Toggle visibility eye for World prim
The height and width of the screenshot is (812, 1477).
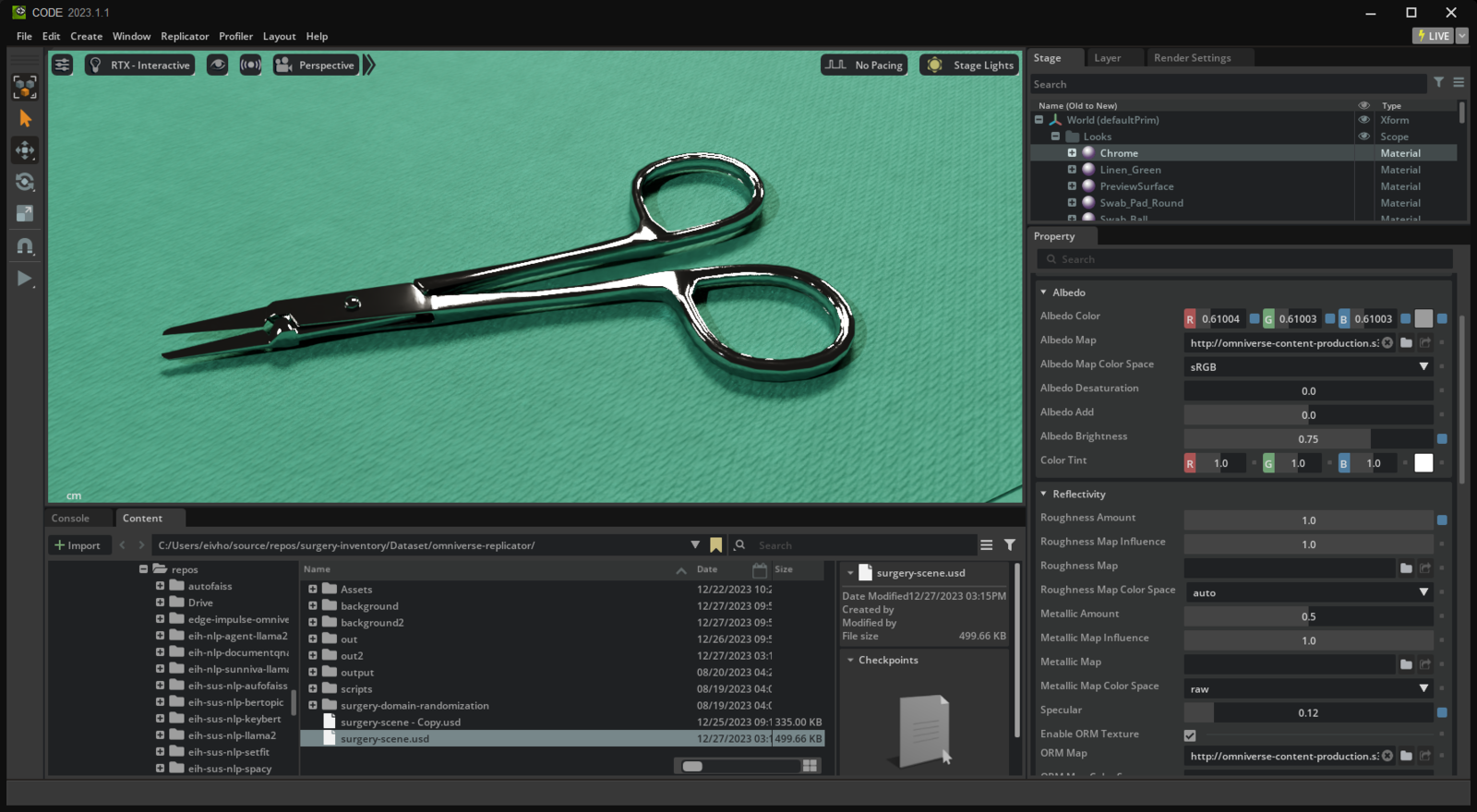(x=1363, y=120)
